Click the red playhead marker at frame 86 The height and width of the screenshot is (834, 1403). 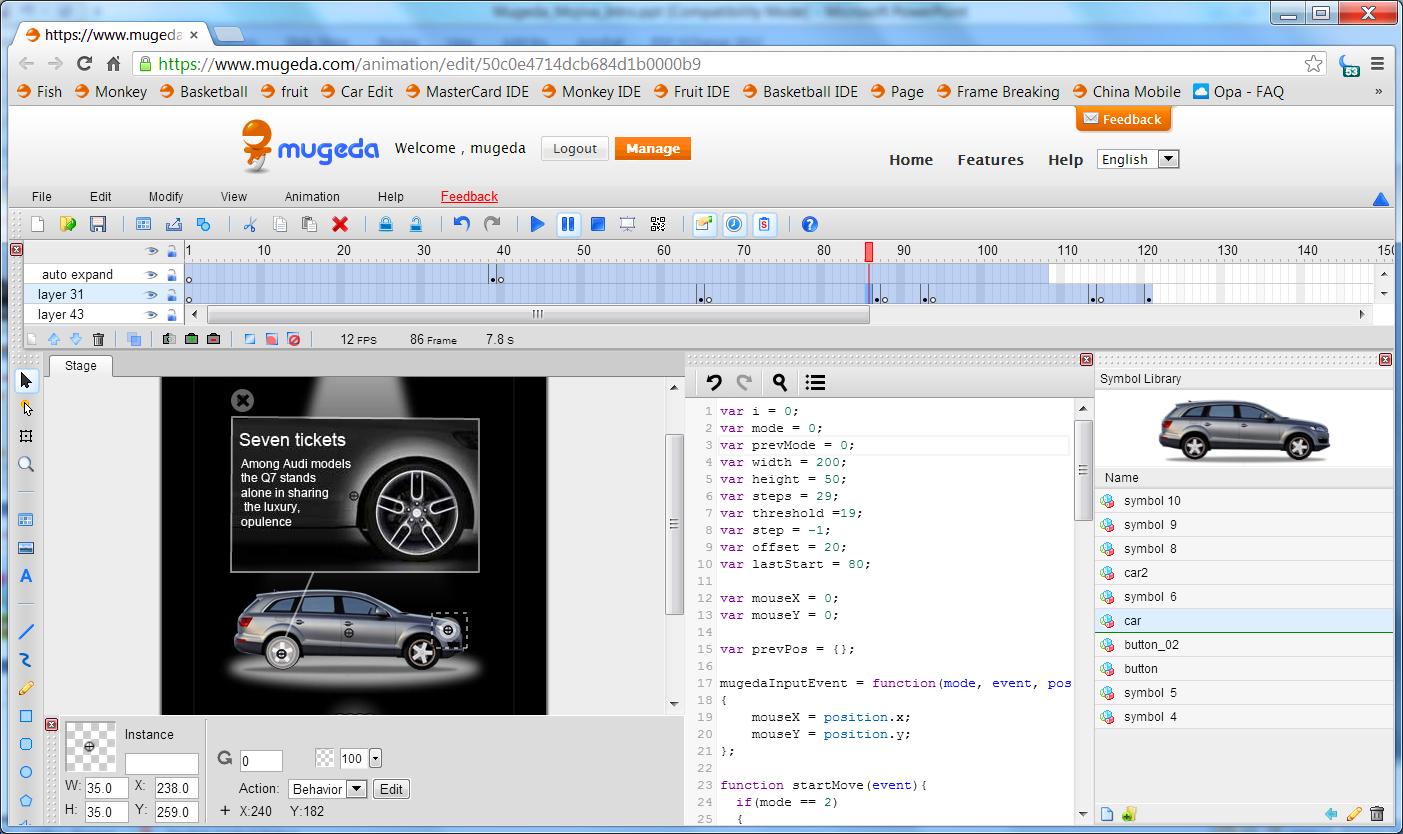pyautogui.click(x=869, y=251)
